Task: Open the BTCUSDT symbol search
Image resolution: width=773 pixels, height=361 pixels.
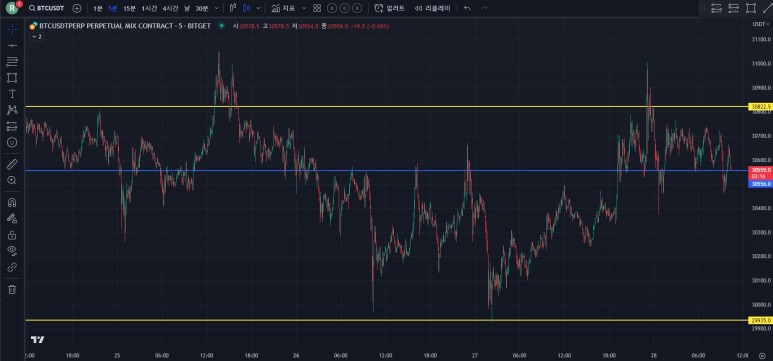Action: pos(46,8)
